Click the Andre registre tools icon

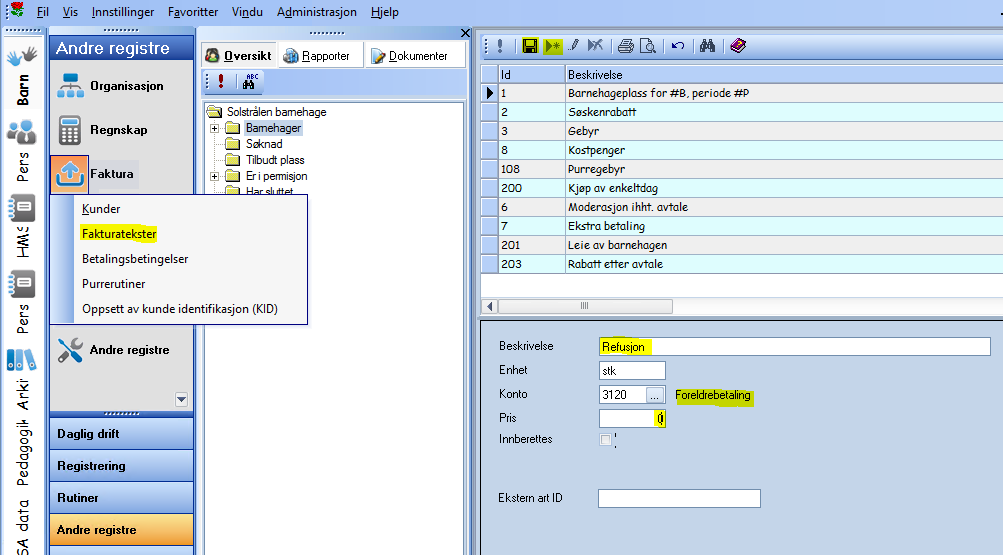(70, 350)
